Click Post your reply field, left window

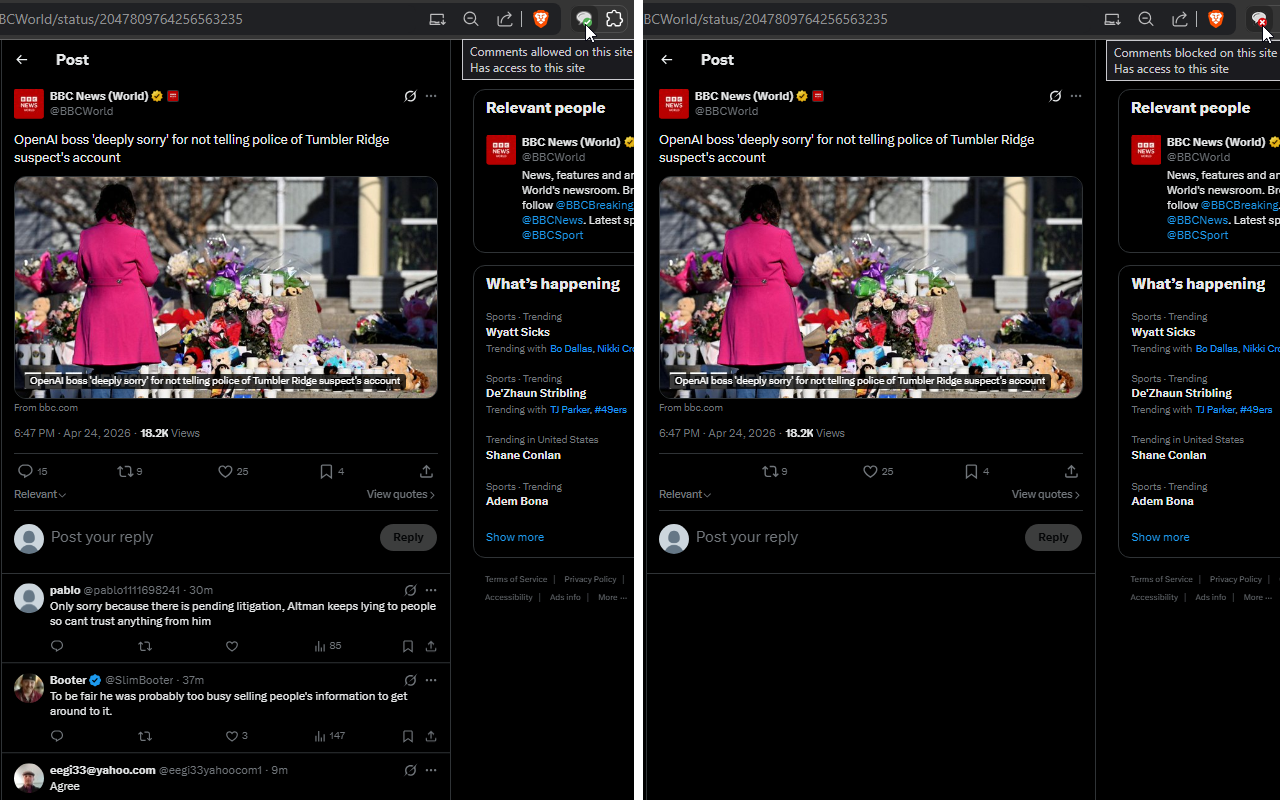210,537
